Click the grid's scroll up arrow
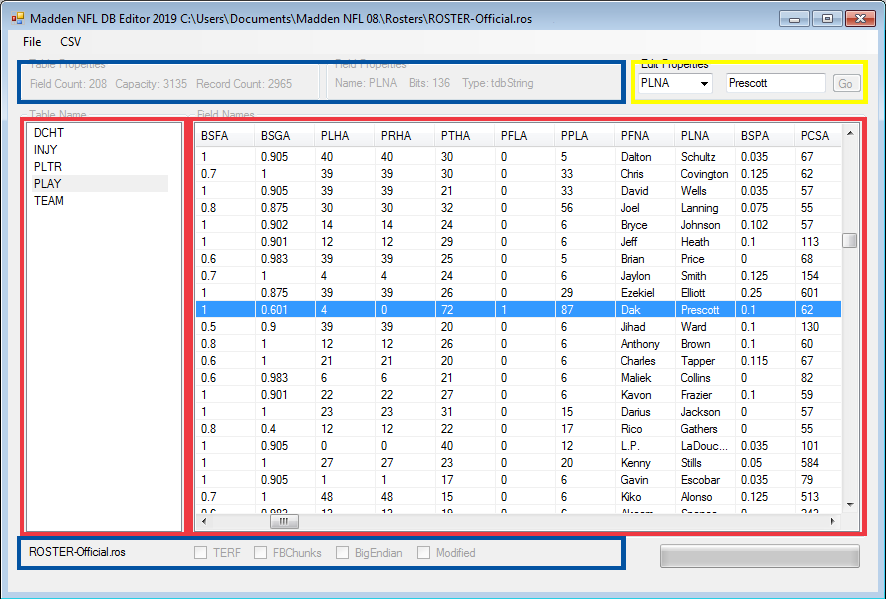The width and height of the screenshot is (886, 599). point(850,133)
